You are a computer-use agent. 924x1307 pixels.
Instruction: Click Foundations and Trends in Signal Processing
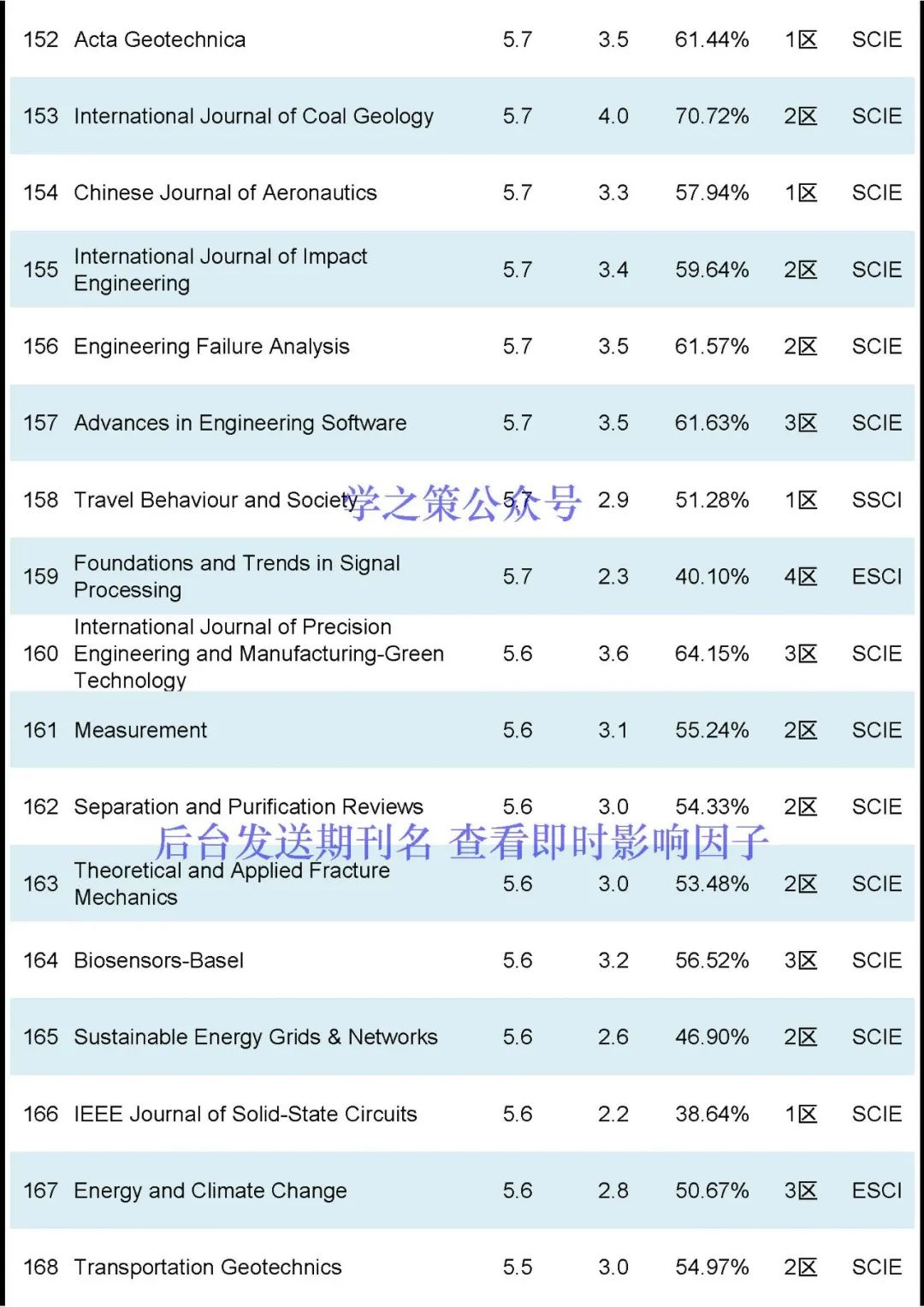(x=236, y=576)
